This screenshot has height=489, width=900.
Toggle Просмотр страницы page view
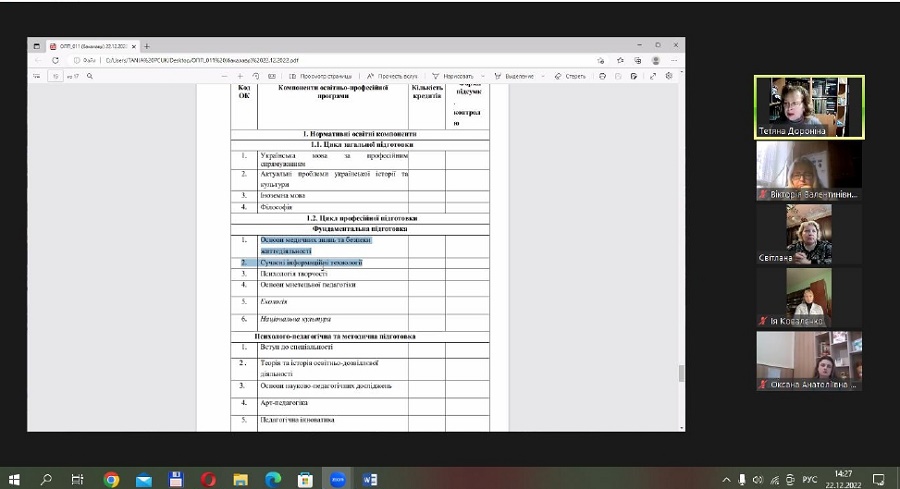click(x=320, y=76)
